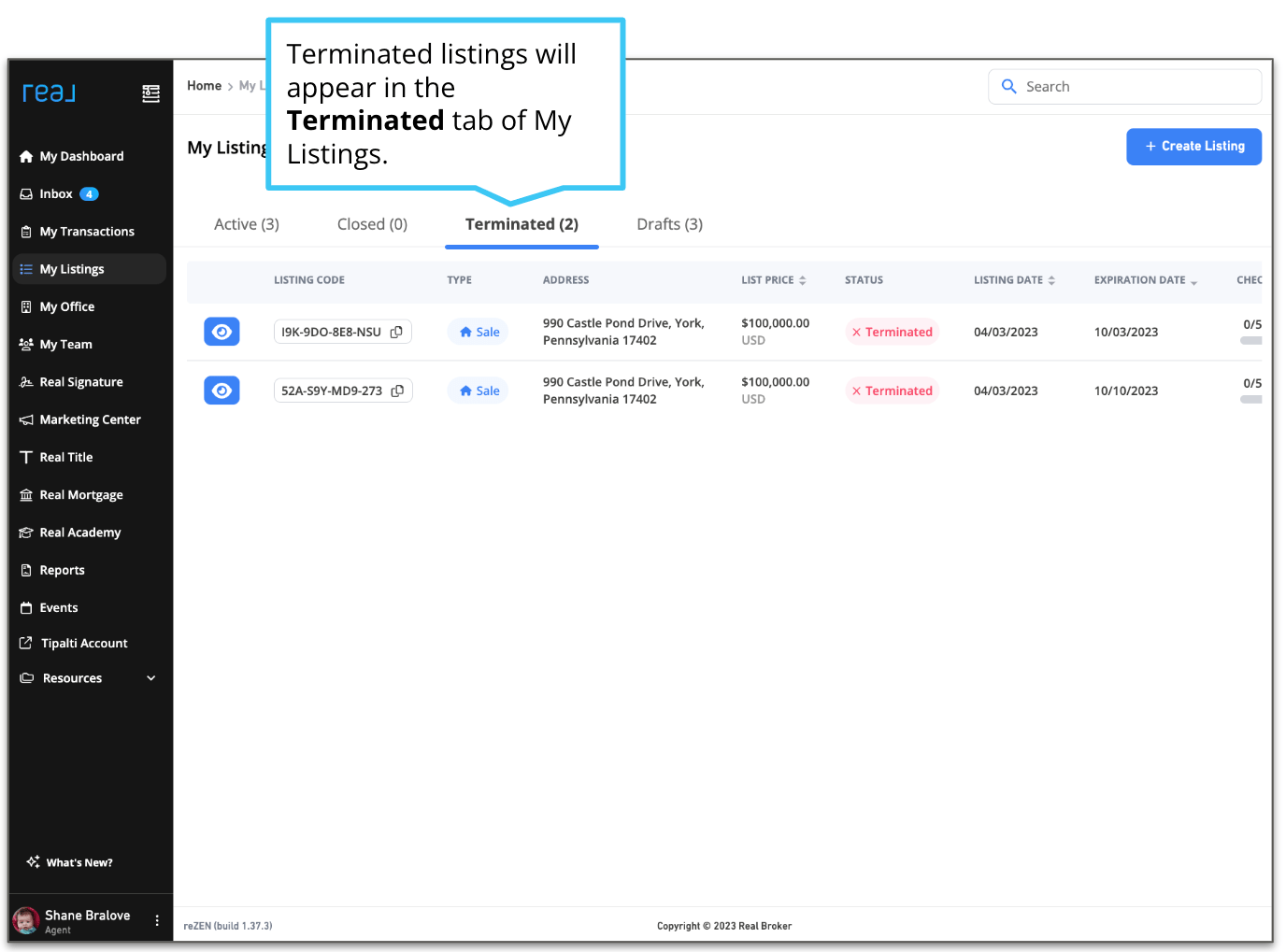Screen dimensions: 1286x952
Task: Open Real Mortgage from the sidebar
Action: pos(82,494)
